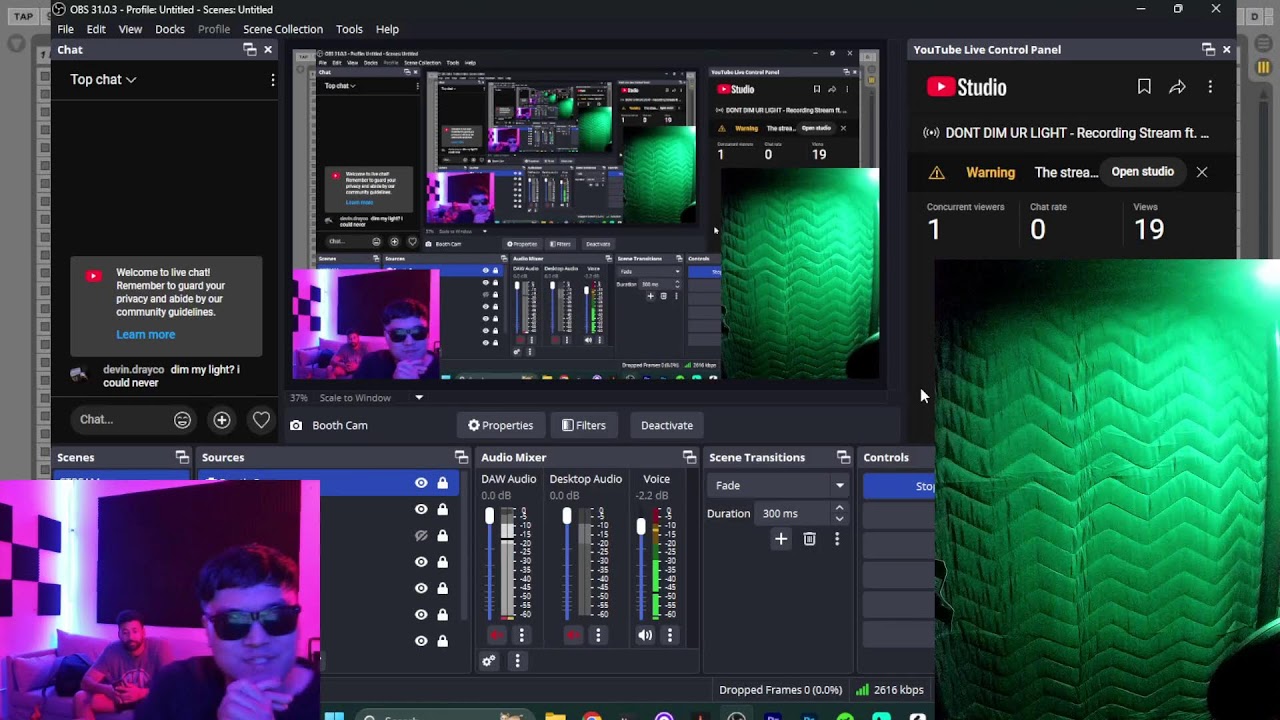
Task: Open Voice channel options three-dot menu
Action: pyautogui.click(x=670, y=635)
